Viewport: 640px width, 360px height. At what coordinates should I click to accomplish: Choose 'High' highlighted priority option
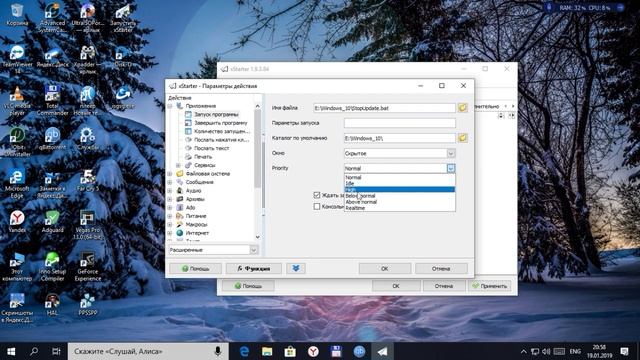point(400,189)
